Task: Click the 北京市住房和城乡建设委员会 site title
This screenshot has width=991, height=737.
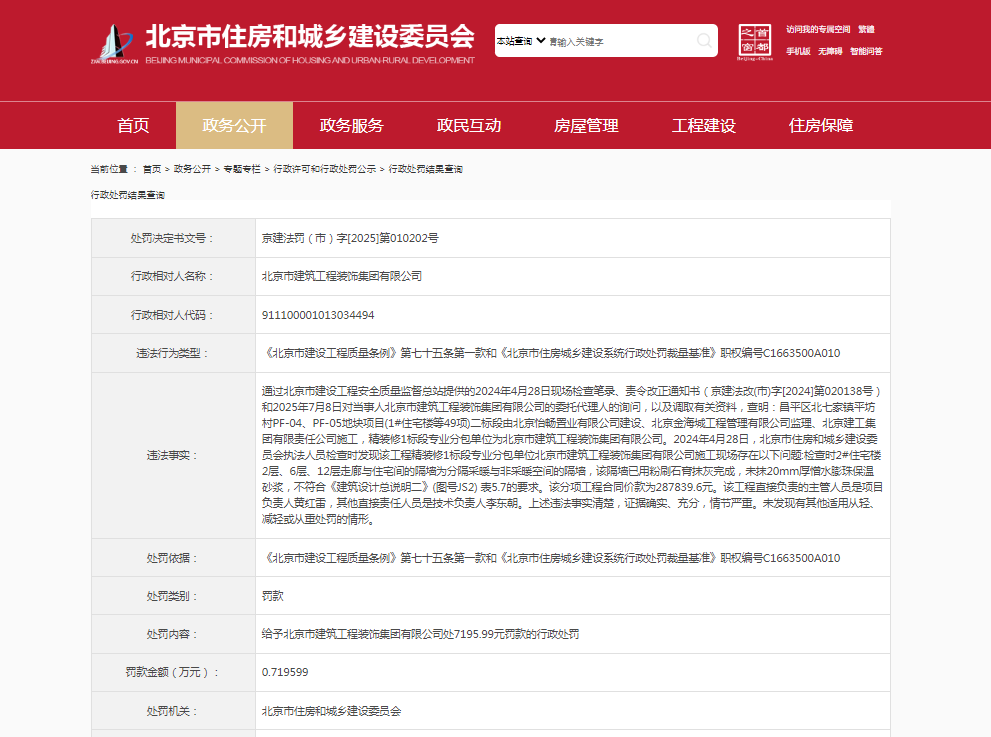Action: [310, 36]
